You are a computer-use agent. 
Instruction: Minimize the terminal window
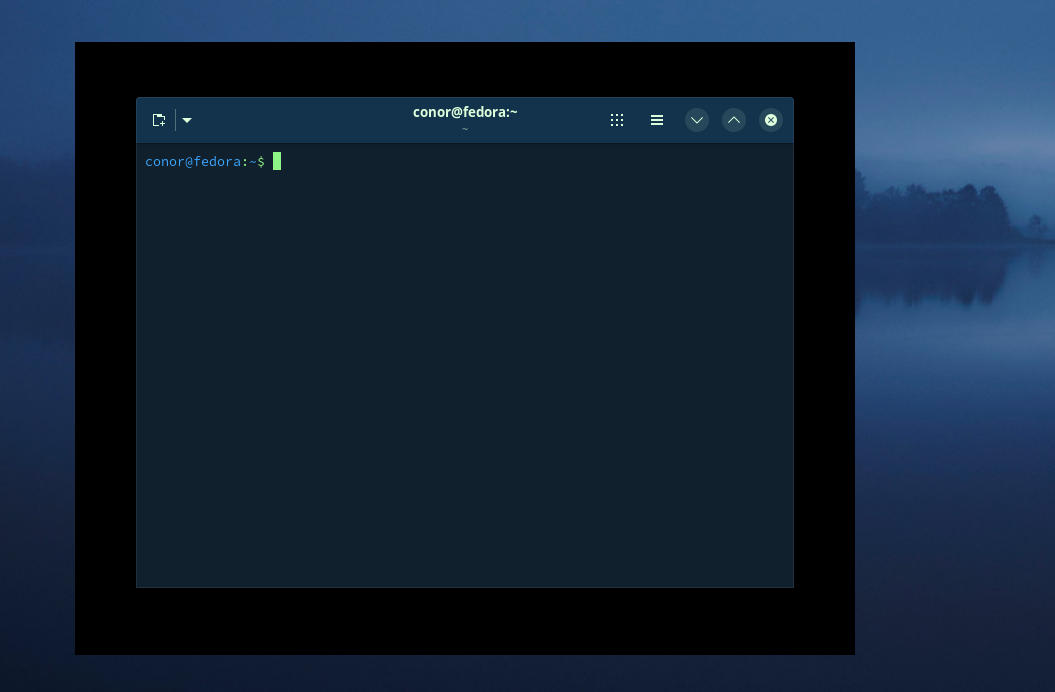(697, 120)
